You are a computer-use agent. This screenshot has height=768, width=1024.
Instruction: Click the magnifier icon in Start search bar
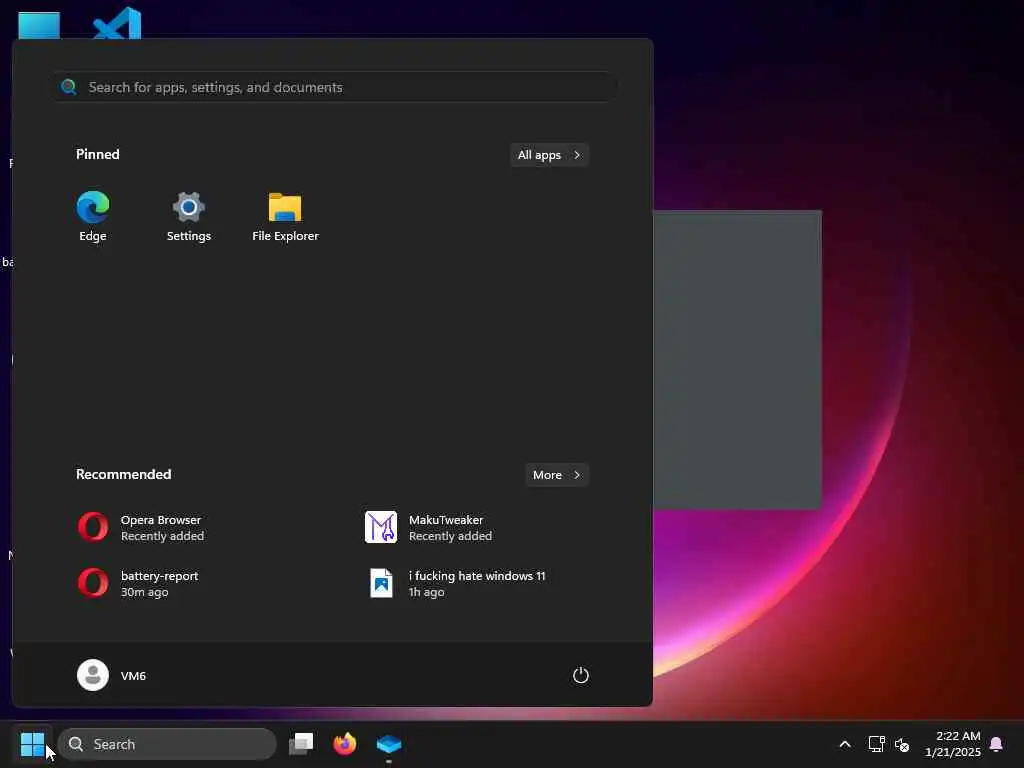69,87
